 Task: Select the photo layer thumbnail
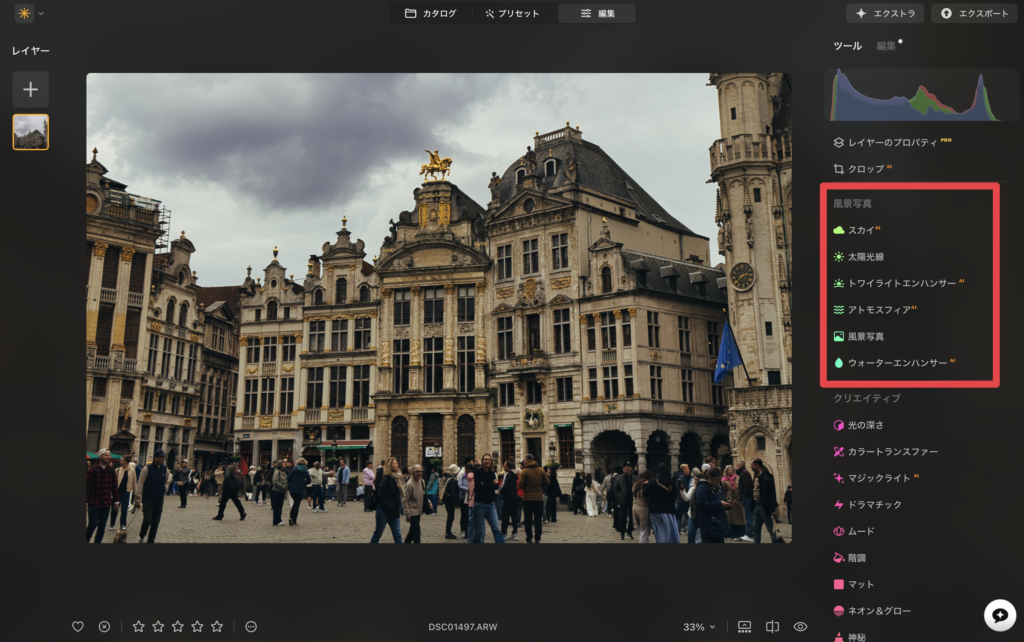click(x=31, y=132)
